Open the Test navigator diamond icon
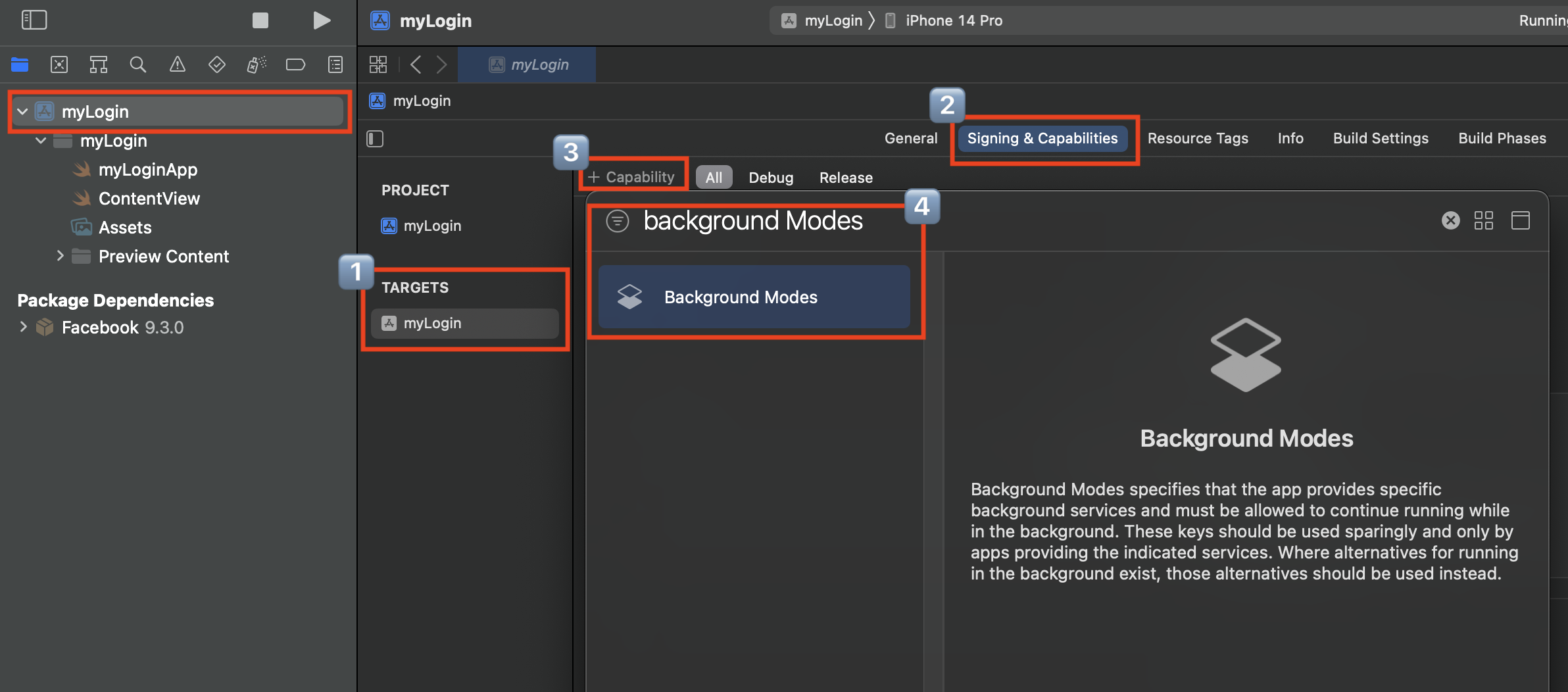1568x692 pixels. (x=217, y=64)
